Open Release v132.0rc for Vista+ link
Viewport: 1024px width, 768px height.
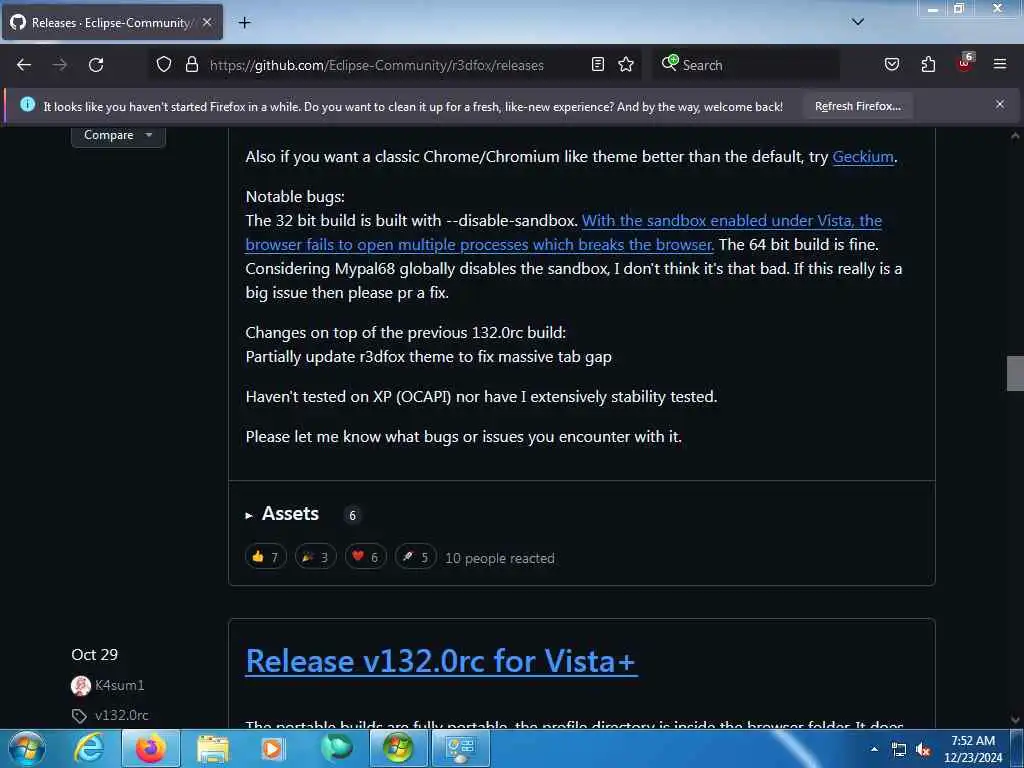[441, 661]
